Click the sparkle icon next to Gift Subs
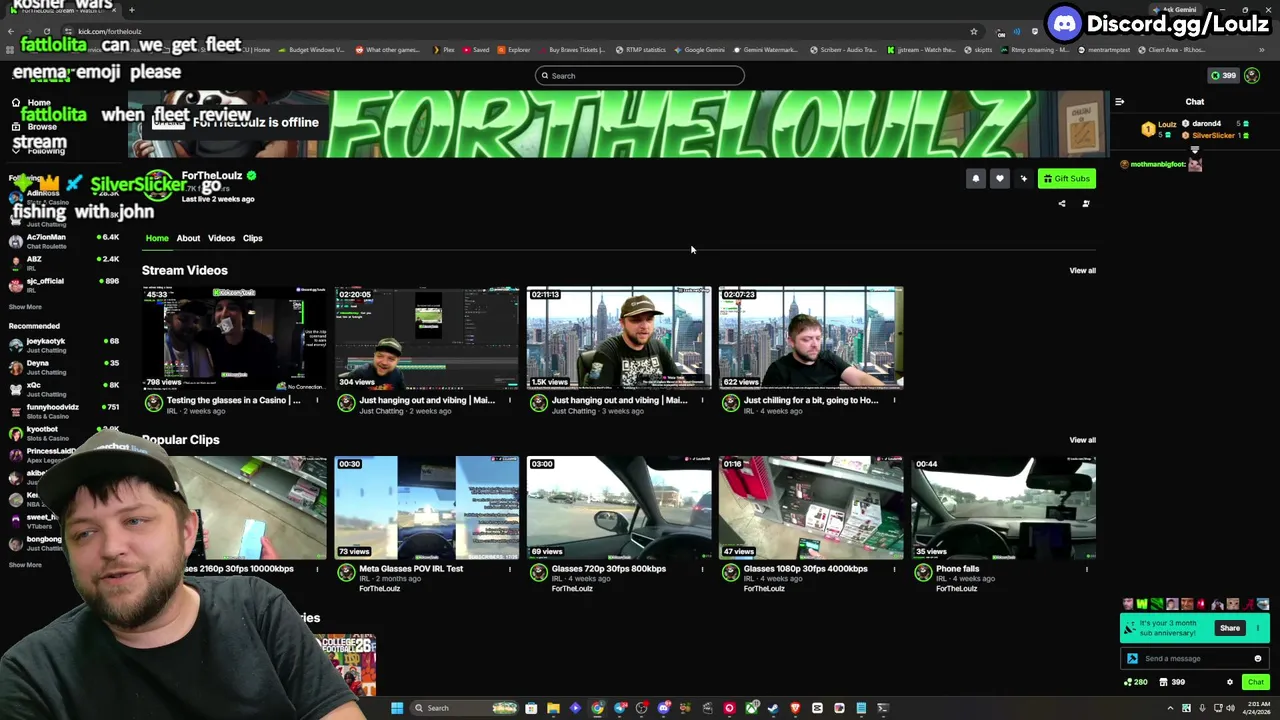 1023,179
